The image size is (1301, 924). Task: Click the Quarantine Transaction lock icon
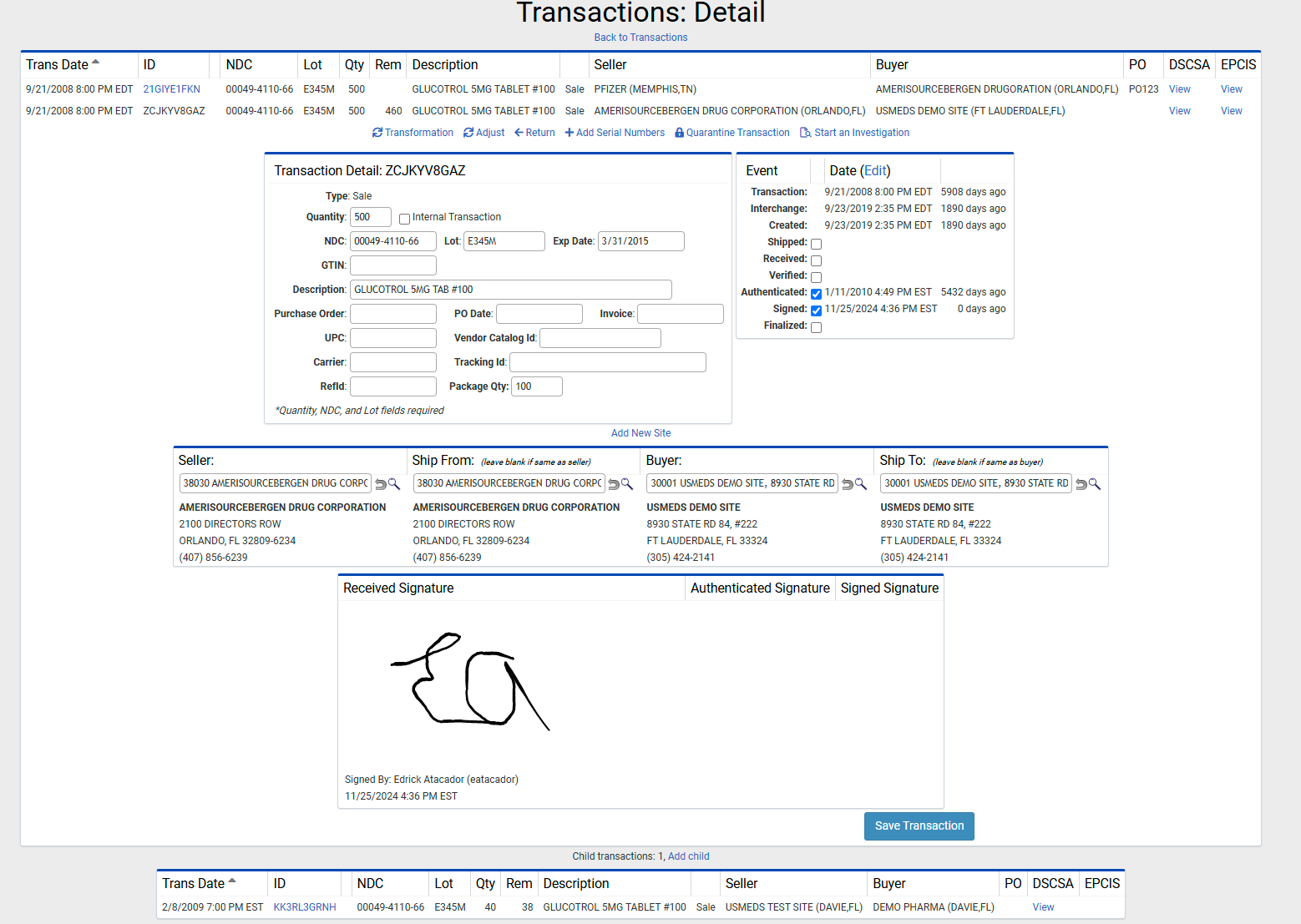[679, 133]
